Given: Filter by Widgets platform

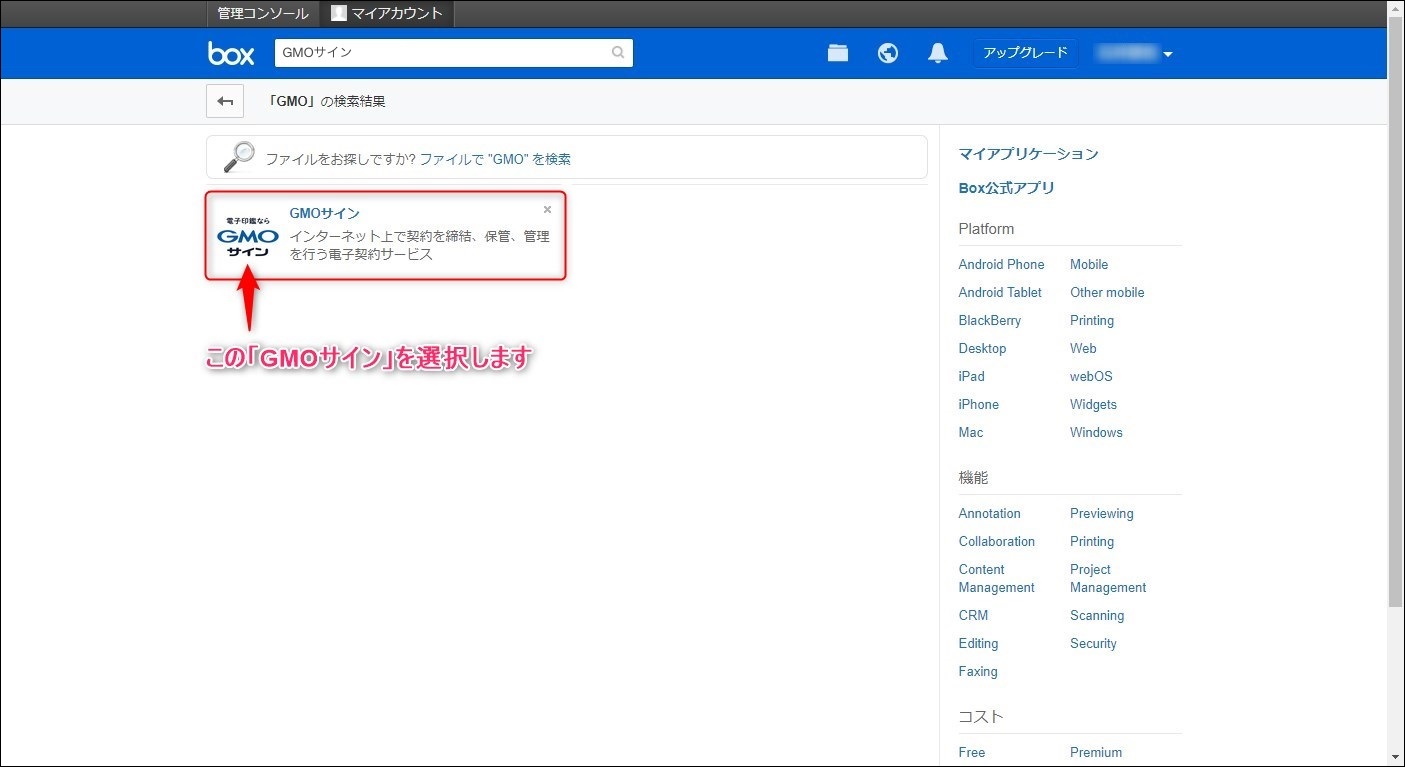Looking at the screenshot, I should tap(1093, 404).
